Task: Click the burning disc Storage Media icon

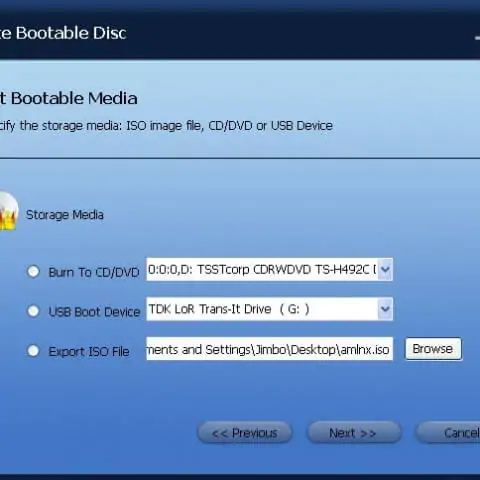Action: click(8, 211)
